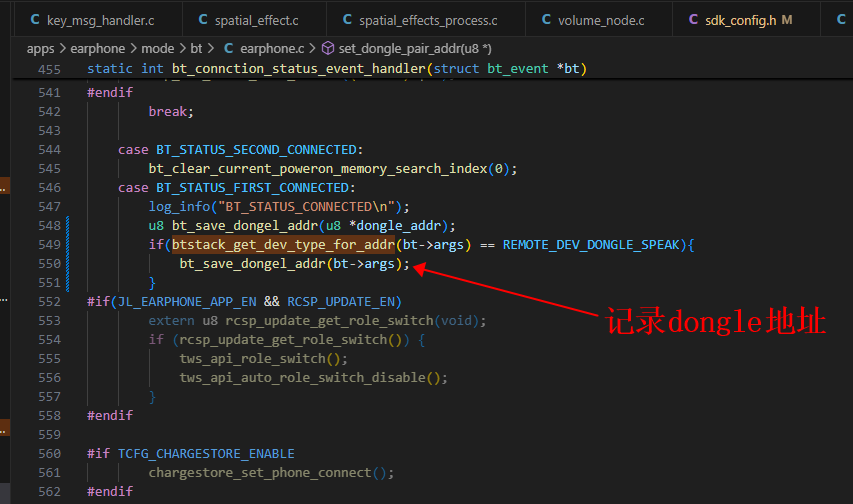Click the cube symbol icon in breadcrumb
The width and height of the screenshot is (853, 504).
click(327, 48)
